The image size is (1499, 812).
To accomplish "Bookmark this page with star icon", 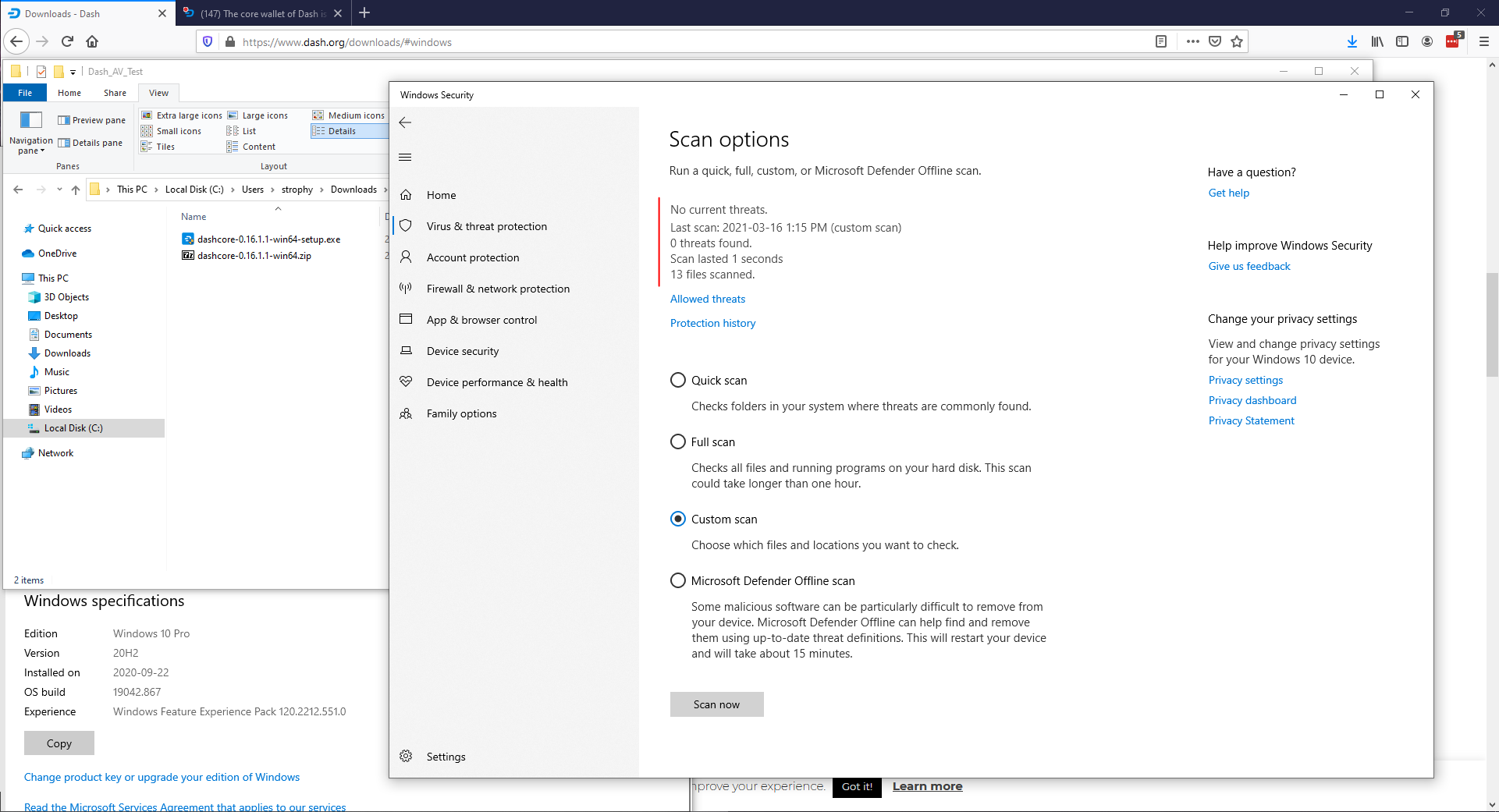I will click(x=1237, y=41).
